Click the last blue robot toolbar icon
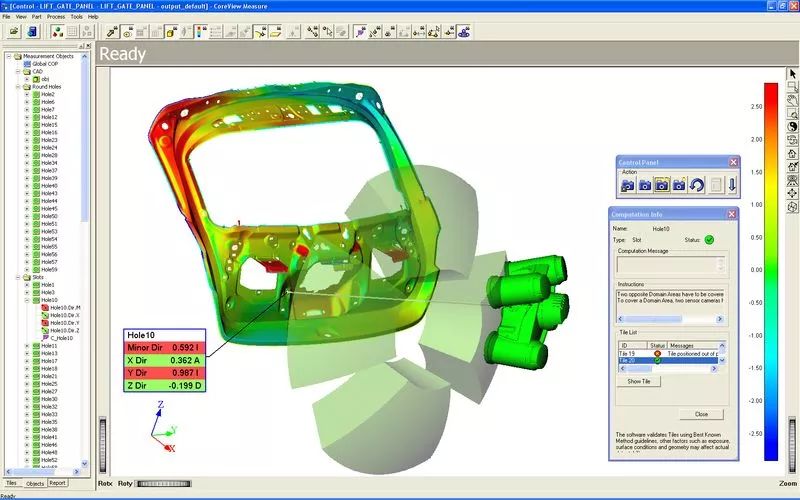Image resolution: width=800 pixels, height=500 pixels. [x=464, y=32]
